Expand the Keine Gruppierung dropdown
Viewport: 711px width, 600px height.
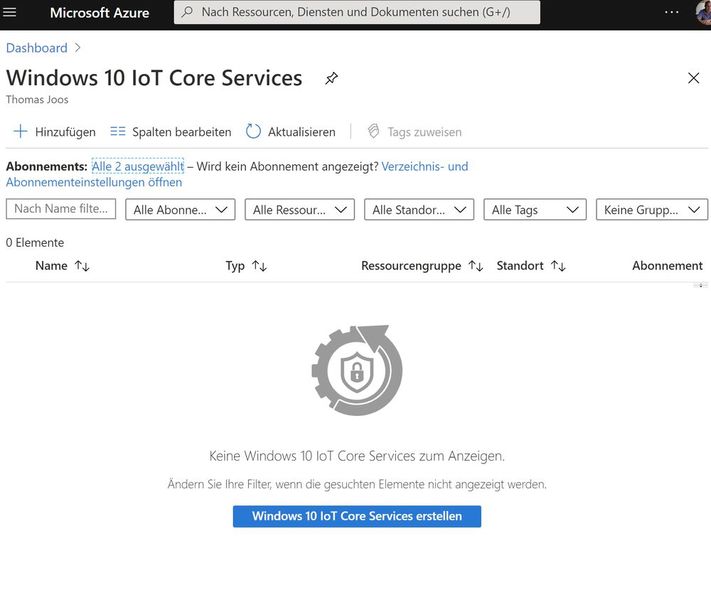click(652, 210)
